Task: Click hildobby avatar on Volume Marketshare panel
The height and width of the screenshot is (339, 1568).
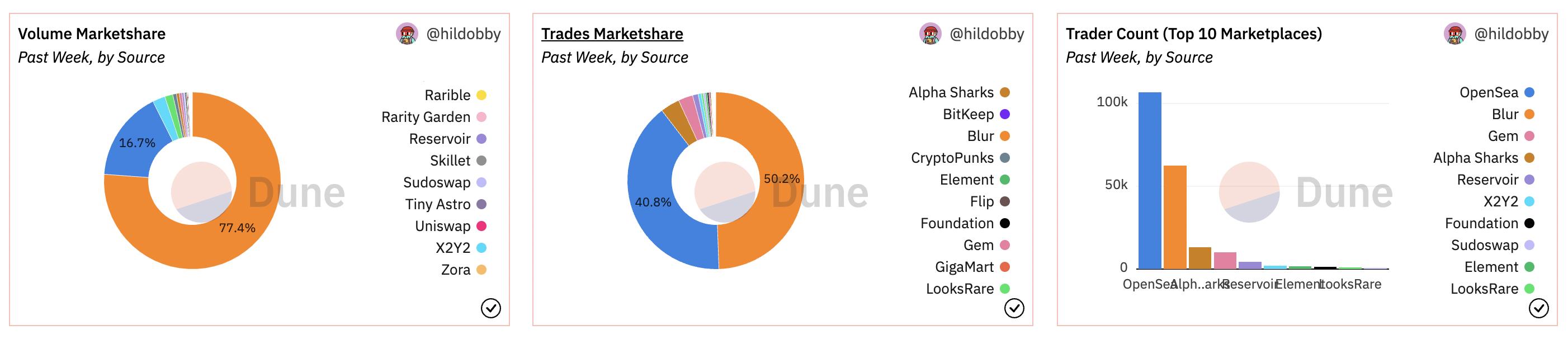Action: coord(407,34)
